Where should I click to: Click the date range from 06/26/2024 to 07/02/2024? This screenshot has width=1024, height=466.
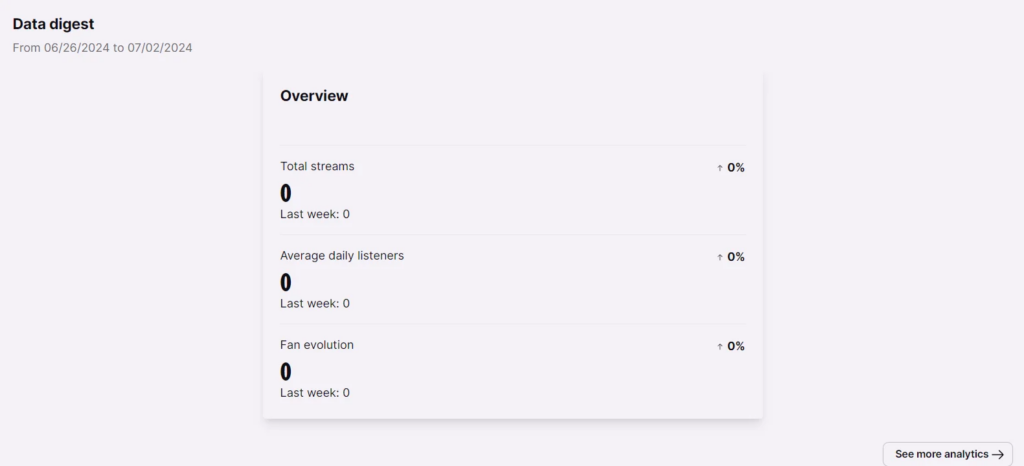(x=103, y=48)
